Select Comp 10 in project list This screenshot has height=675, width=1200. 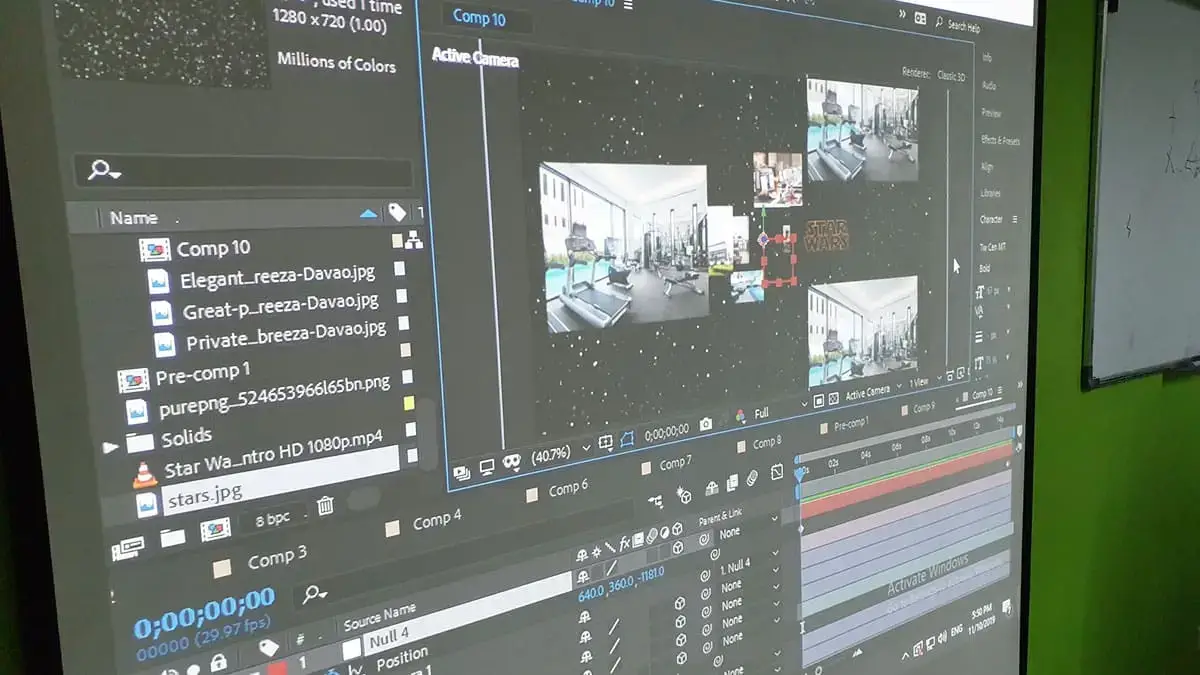pyautogui.click(x=213, y=248)
